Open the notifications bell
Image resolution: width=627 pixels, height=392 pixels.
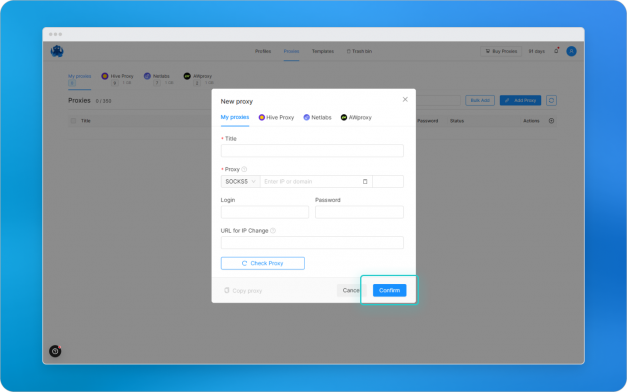tap(556, 51)
